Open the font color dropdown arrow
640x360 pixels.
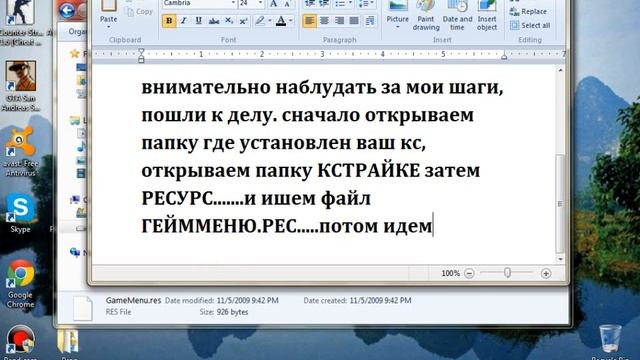coord(291,21)
